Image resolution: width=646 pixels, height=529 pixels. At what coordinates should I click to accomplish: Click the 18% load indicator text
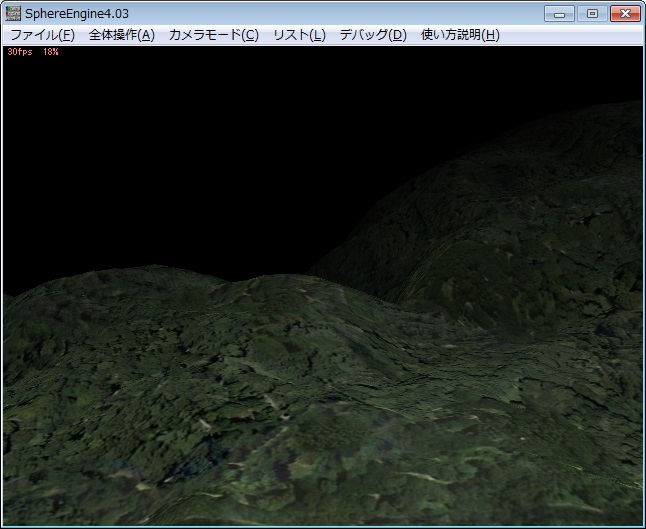[51, 52]
